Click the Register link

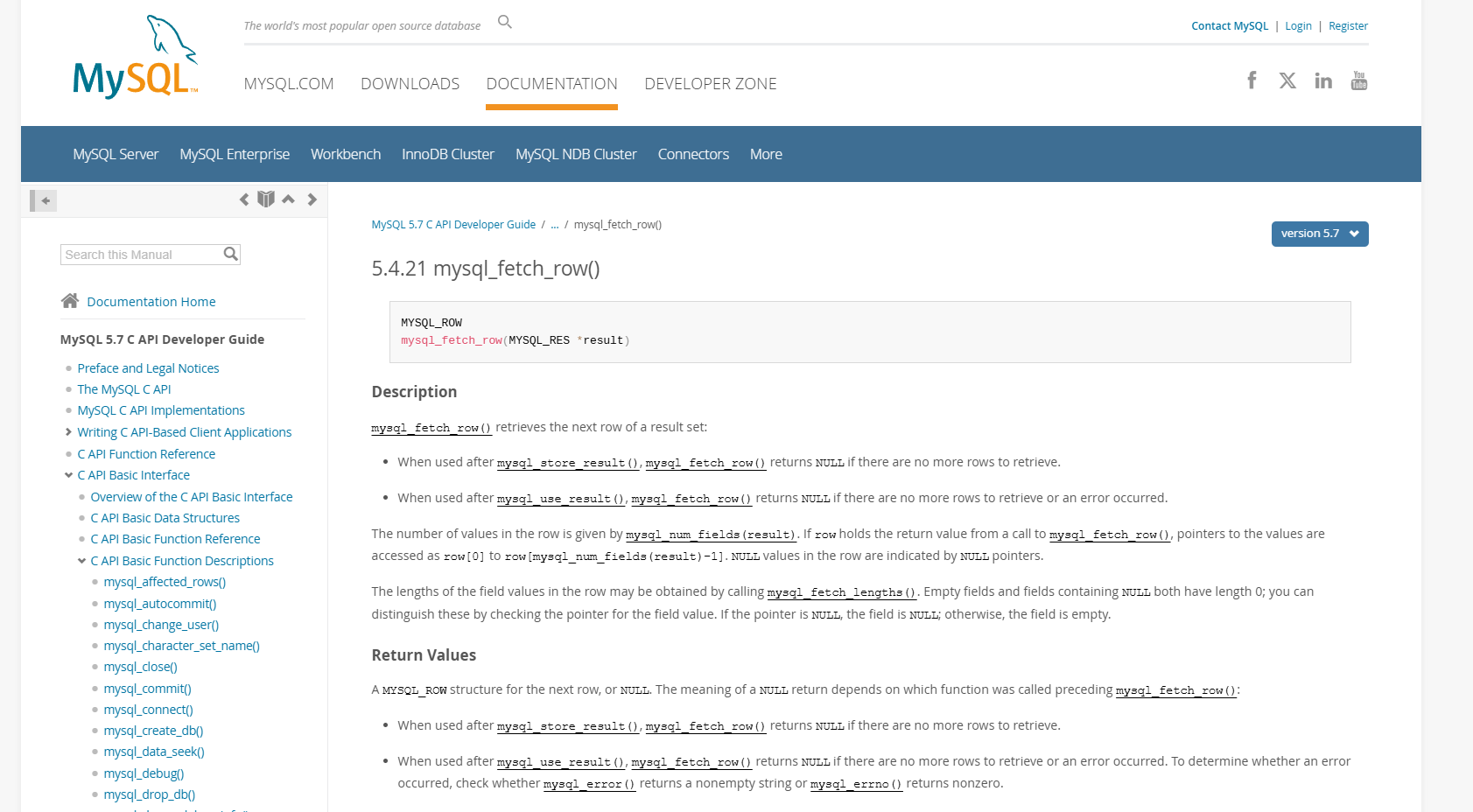pos(1348,26)
